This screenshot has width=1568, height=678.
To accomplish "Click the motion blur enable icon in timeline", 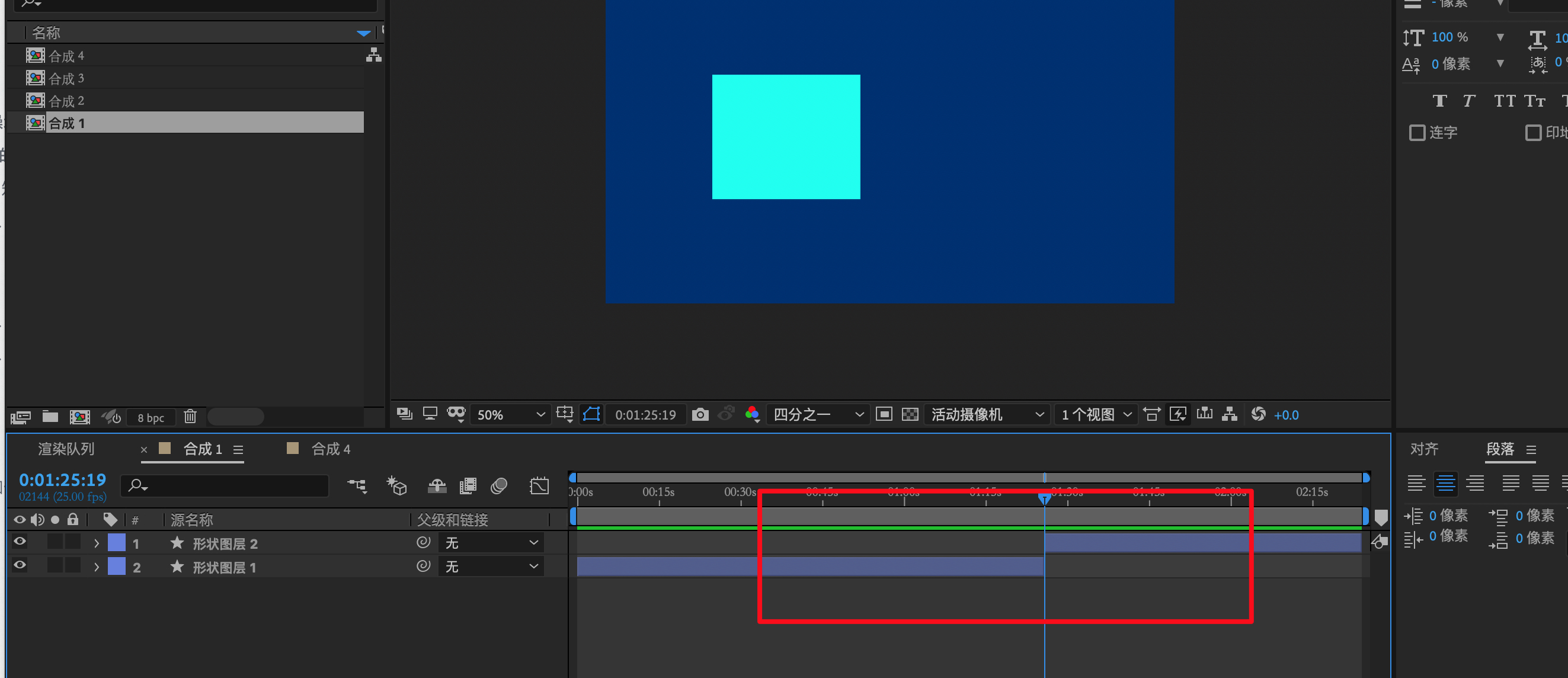I will (x=498, y=485).
